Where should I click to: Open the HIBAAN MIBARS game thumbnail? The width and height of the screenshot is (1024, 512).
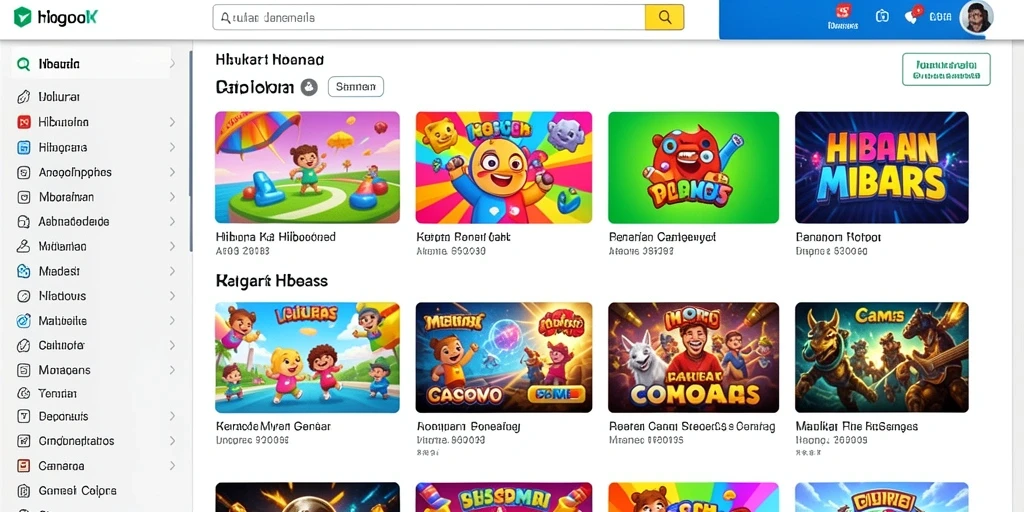click(x=882, y=167)
